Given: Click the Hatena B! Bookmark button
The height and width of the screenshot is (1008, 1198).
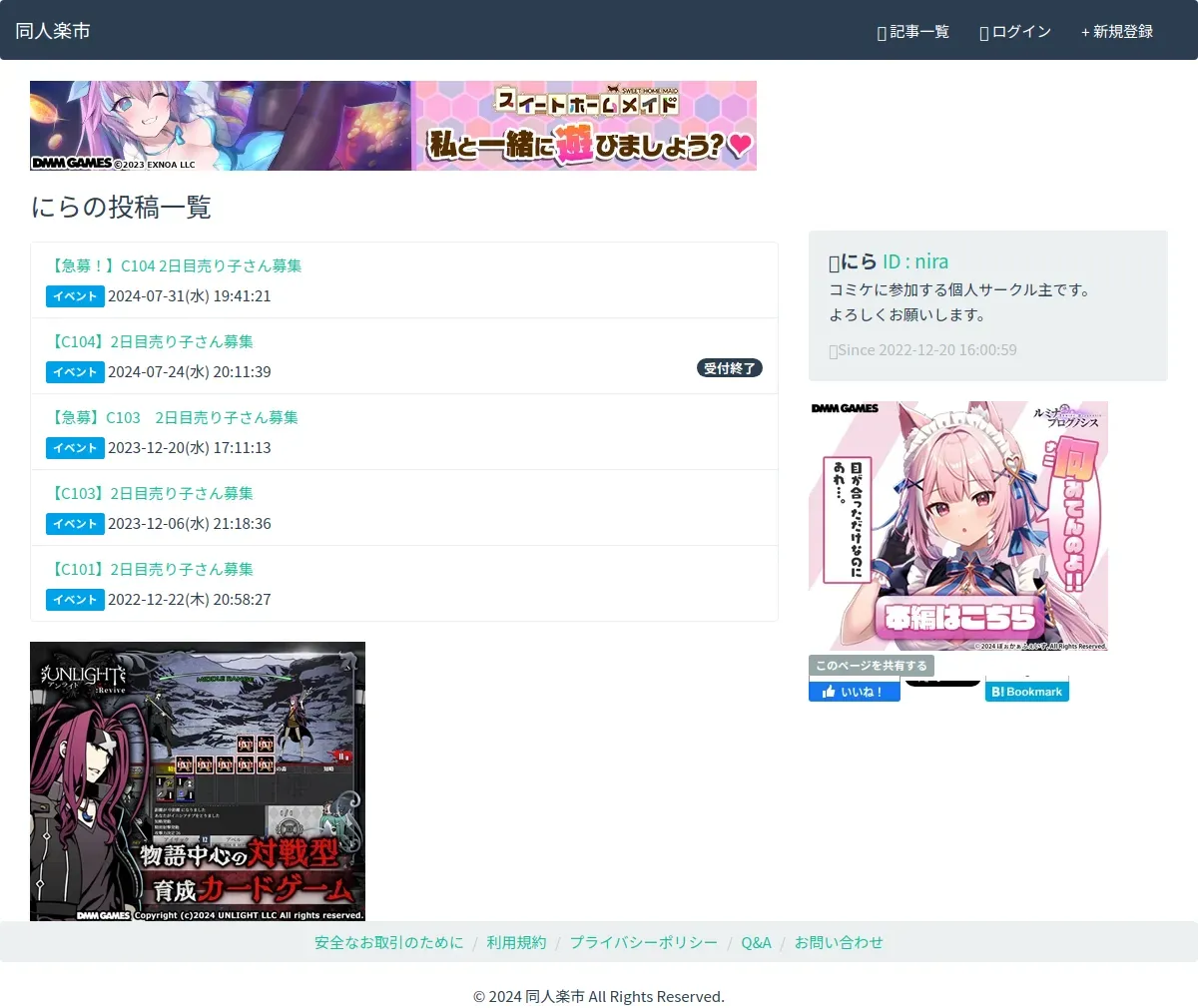Looking at the screenshot, I should click(x=1026, y=691).
